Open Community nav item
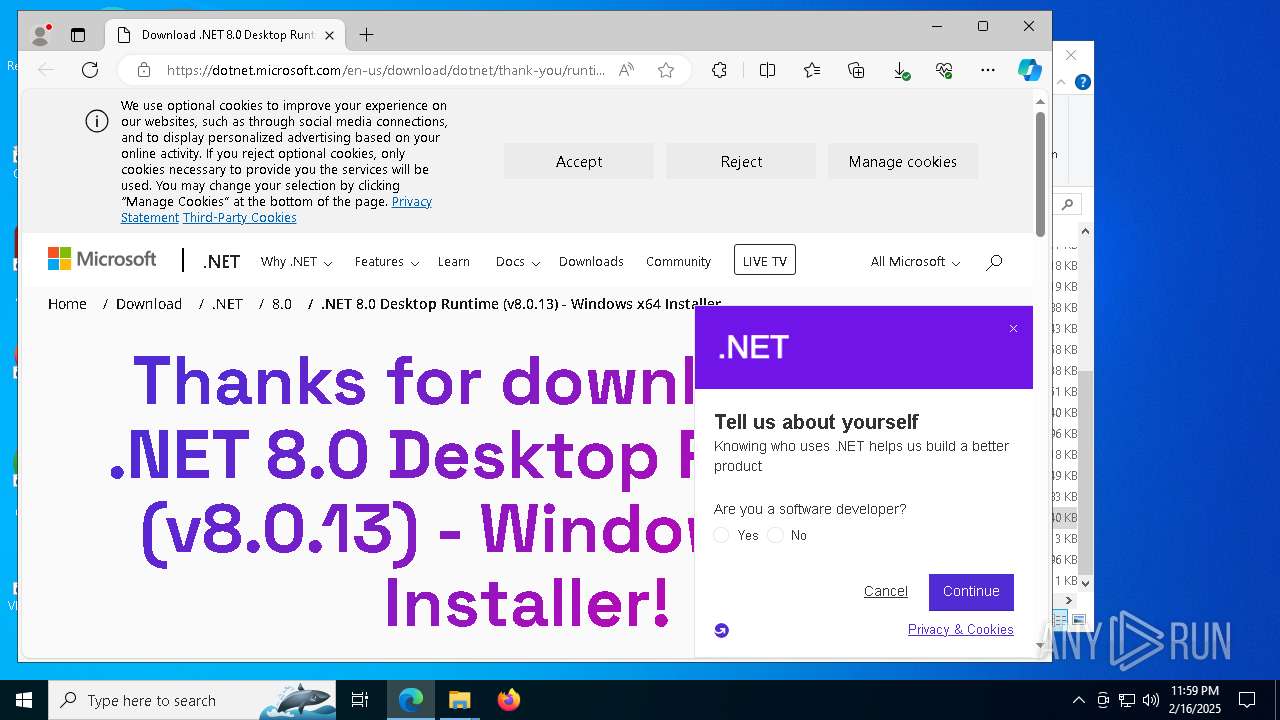 pos(678,262)
